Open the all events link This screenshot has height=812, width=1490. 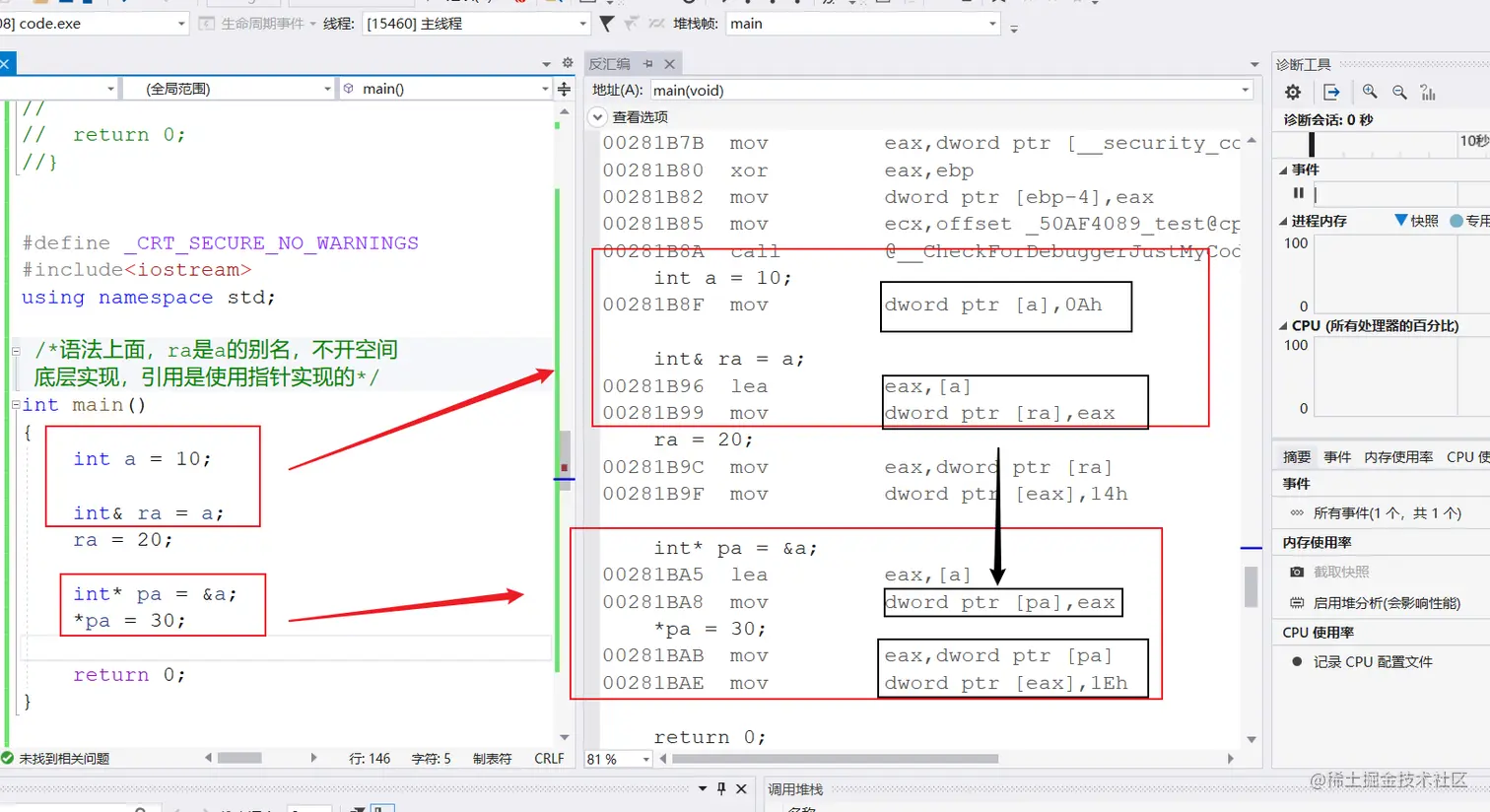1388,512
